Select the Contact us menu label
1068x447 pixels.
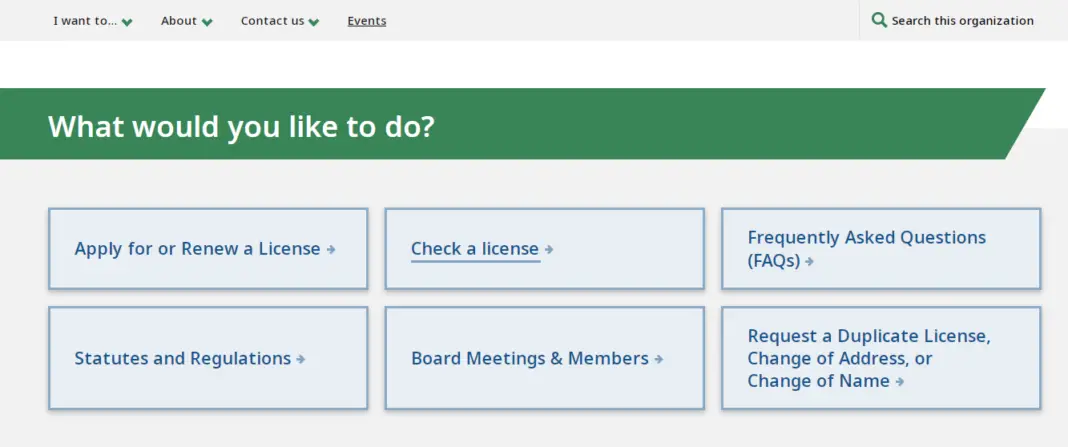(272, 21)
